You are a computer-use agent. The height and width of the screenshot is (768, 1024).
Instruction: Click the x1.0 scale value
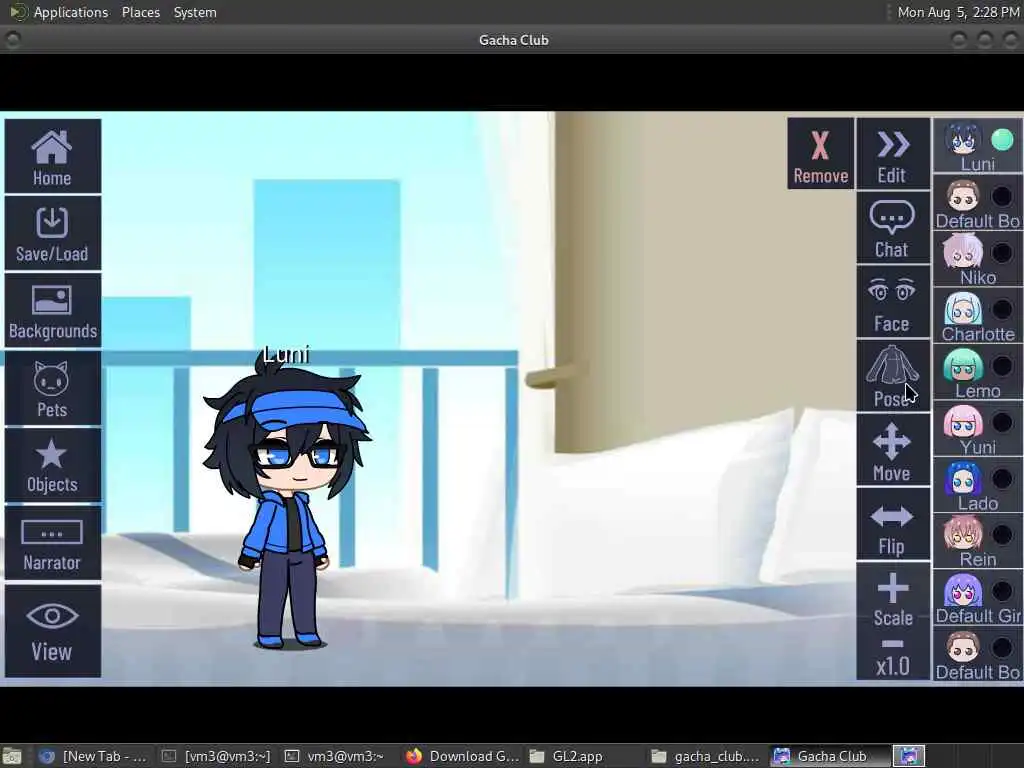click(893, 666)
